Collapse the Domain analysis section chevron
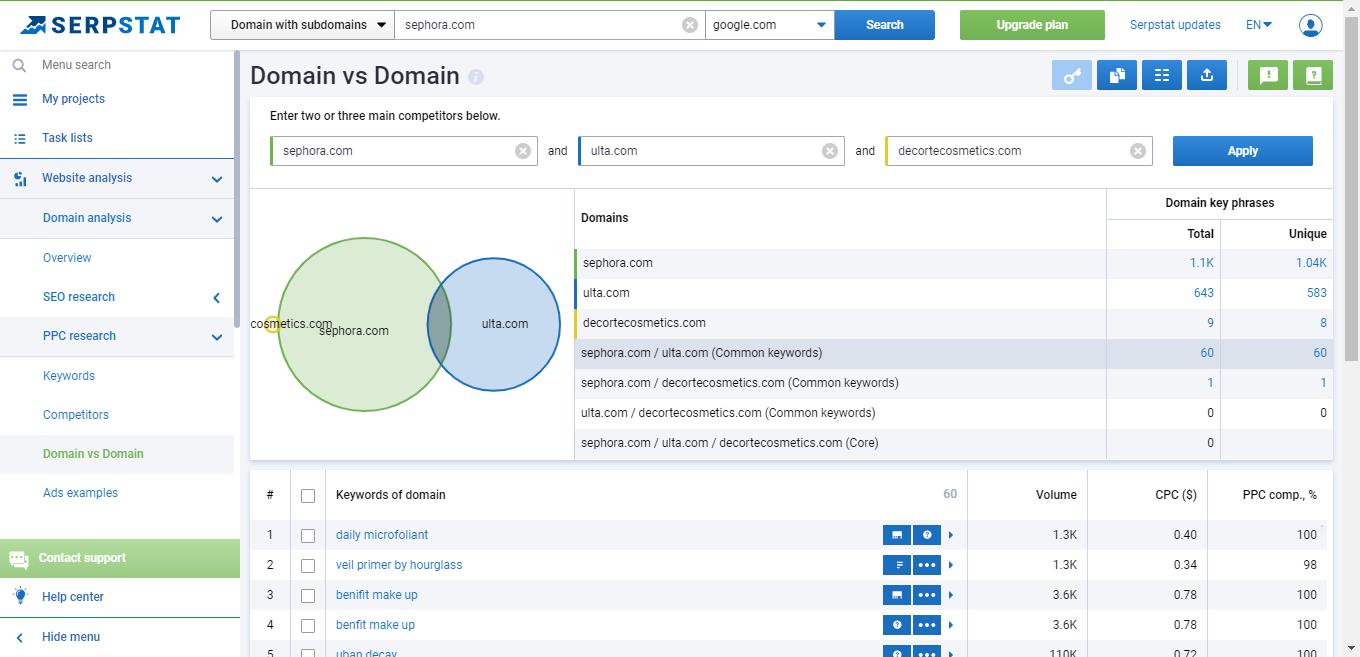This screenshot has height=657, width=1360. (x=217, y=219)
